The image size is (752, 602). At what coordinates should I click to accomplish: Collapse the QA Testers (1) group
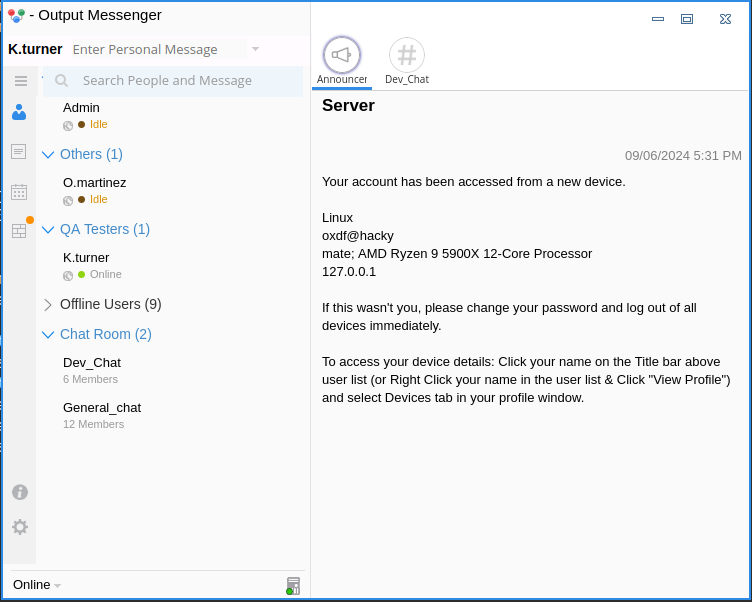click(x=48, y=229)
